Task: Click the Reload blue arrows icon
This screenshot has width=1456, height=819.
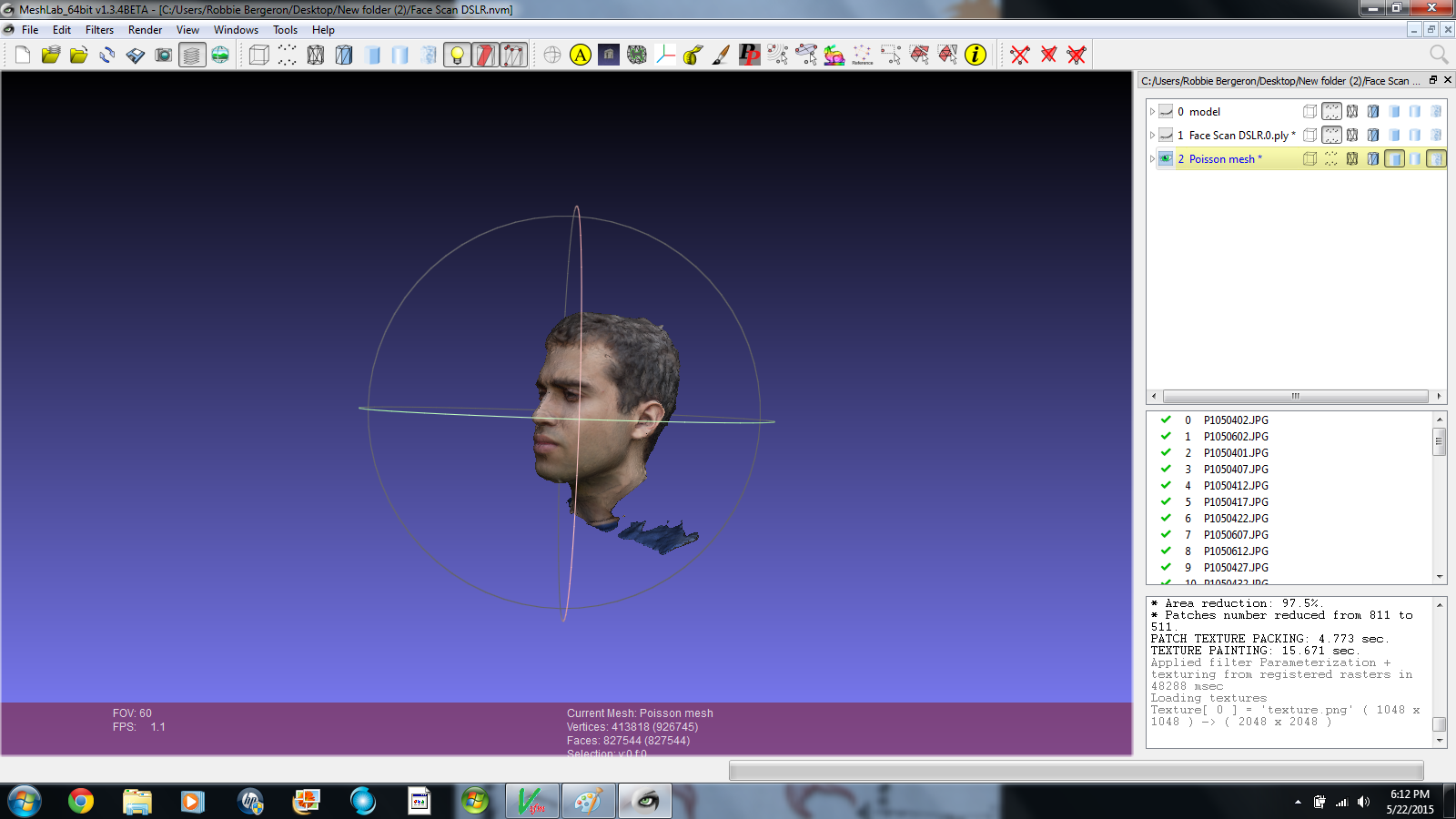Action: 107,56
